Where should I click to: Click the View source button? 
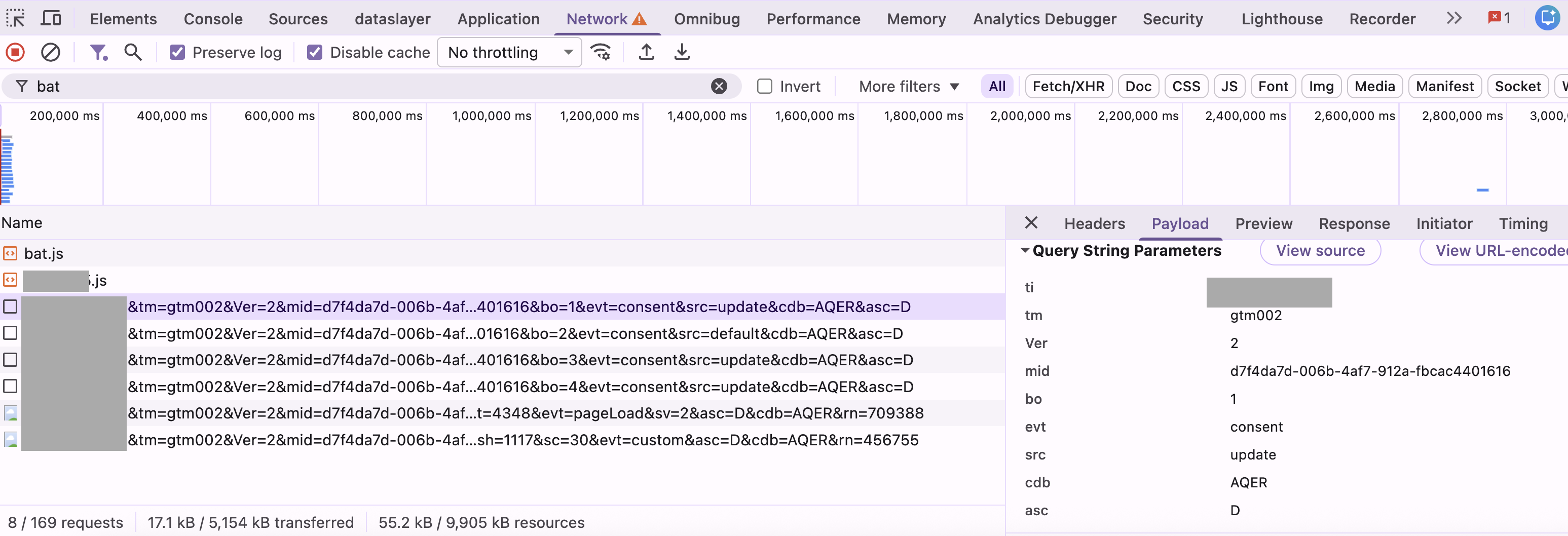1320,250
